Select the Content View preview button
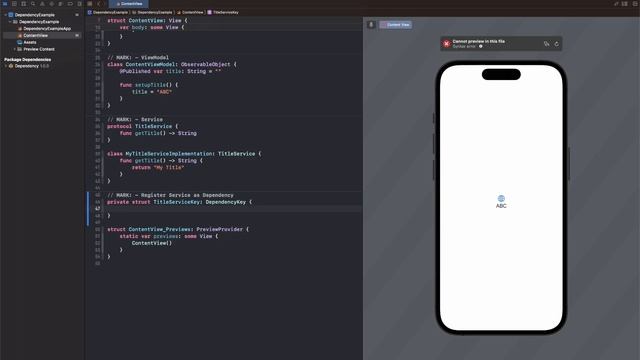The height and width of the screenshot is (360, 640). click(396, 25)
